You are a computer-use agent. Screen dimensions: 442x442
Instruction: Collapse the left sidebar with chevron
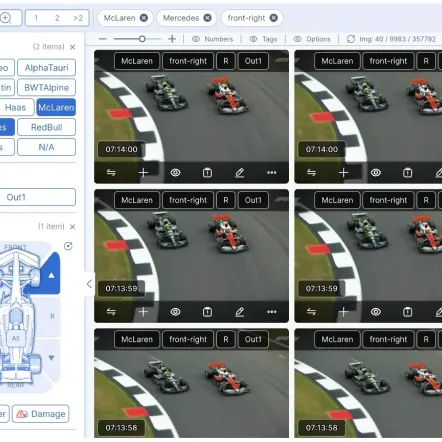pyautogui.click(x=89, y=284)
